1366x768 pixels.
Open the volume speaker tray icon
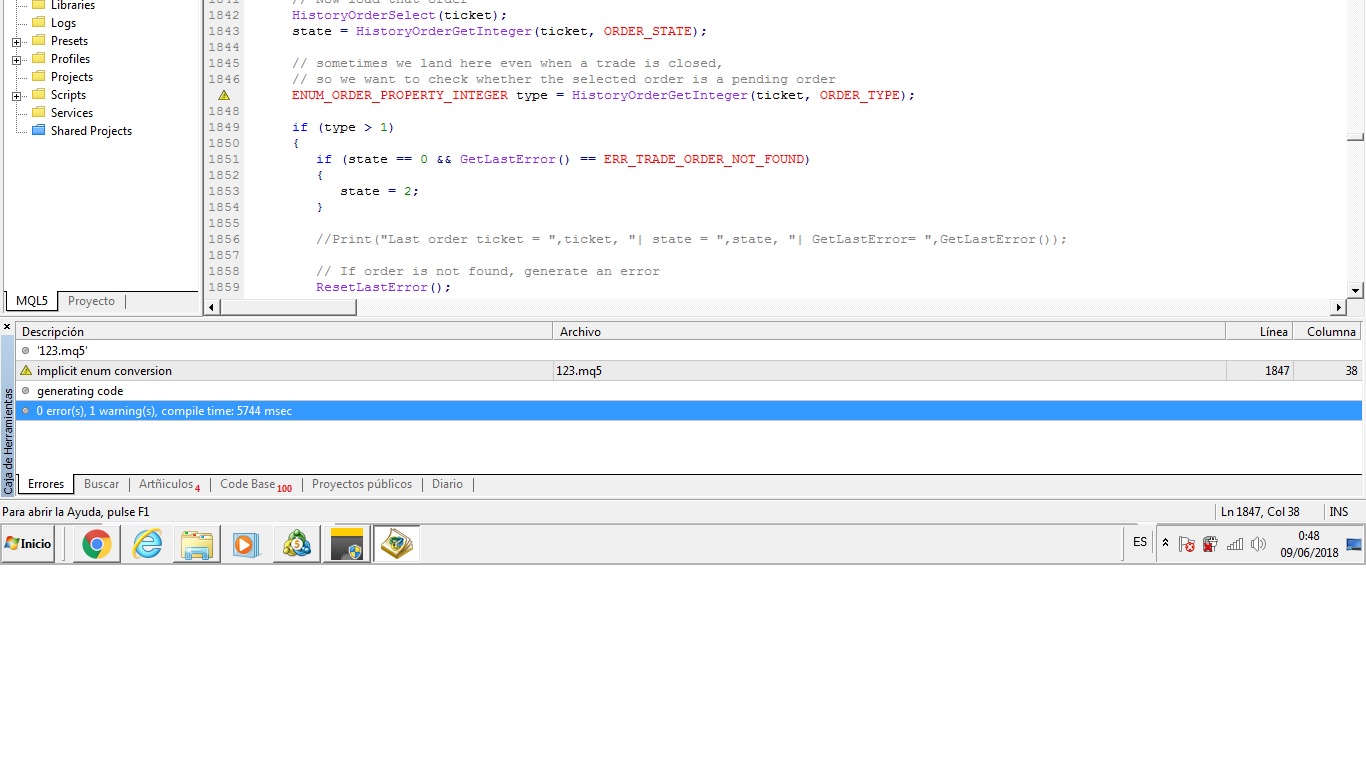1258,544
